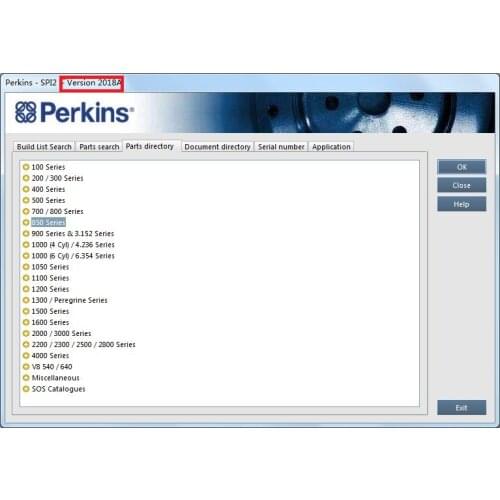
Task: Click the yellow icon beside 100 Series
Action: (26, 167)
